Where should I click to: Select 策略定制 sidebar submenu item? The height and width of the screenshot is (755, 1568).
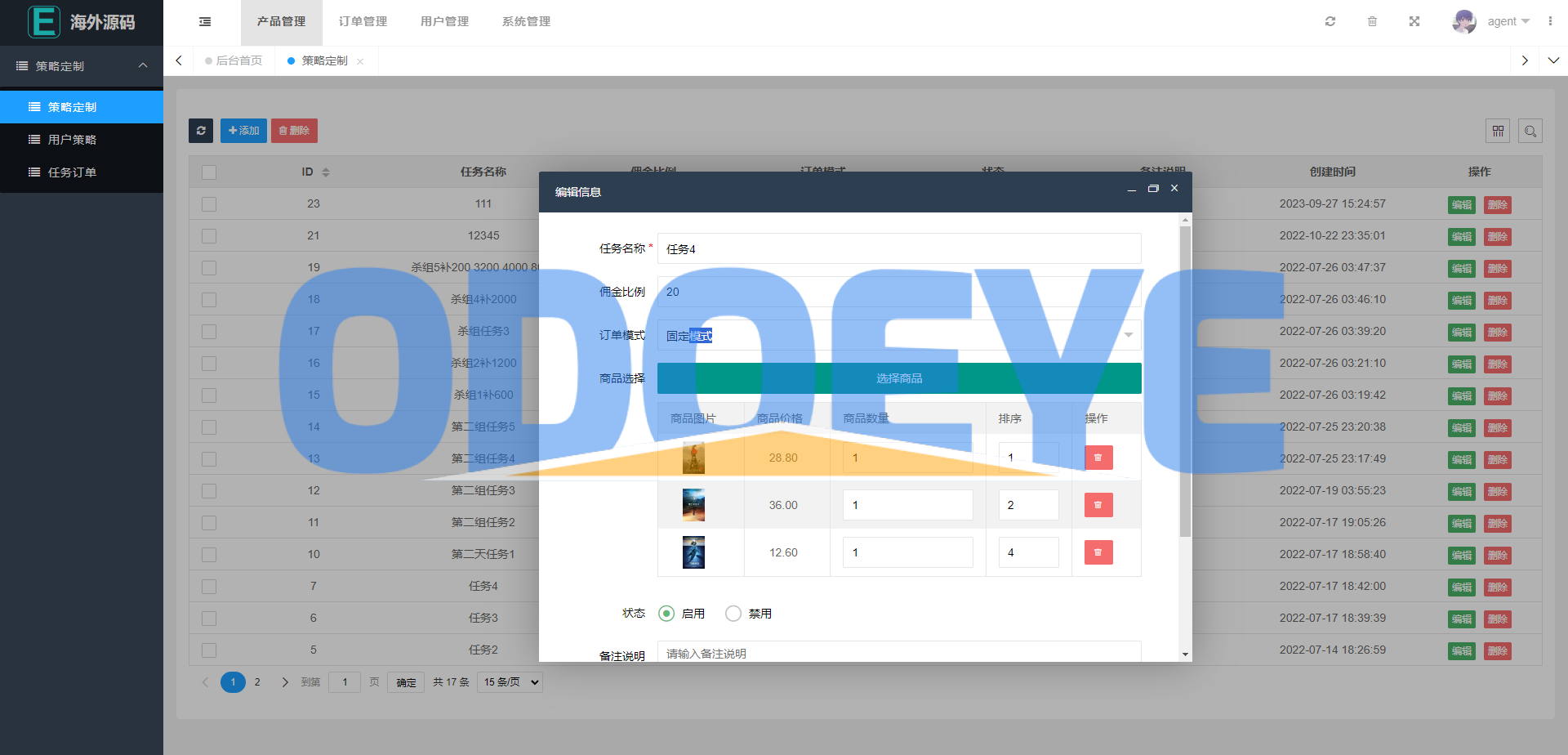[x=82, y=107]
